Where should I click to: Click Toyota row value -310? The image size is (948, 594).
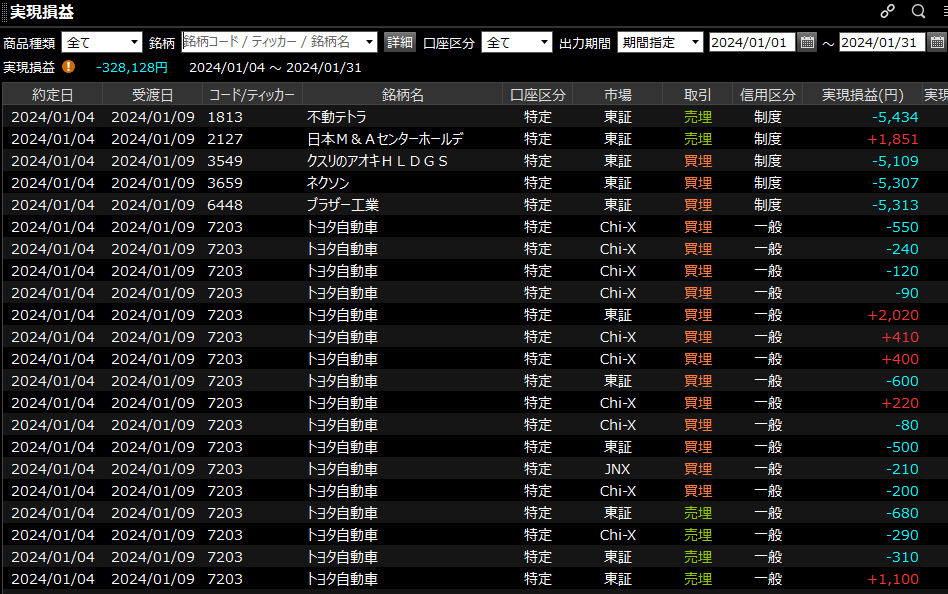(x=902, y=557)
